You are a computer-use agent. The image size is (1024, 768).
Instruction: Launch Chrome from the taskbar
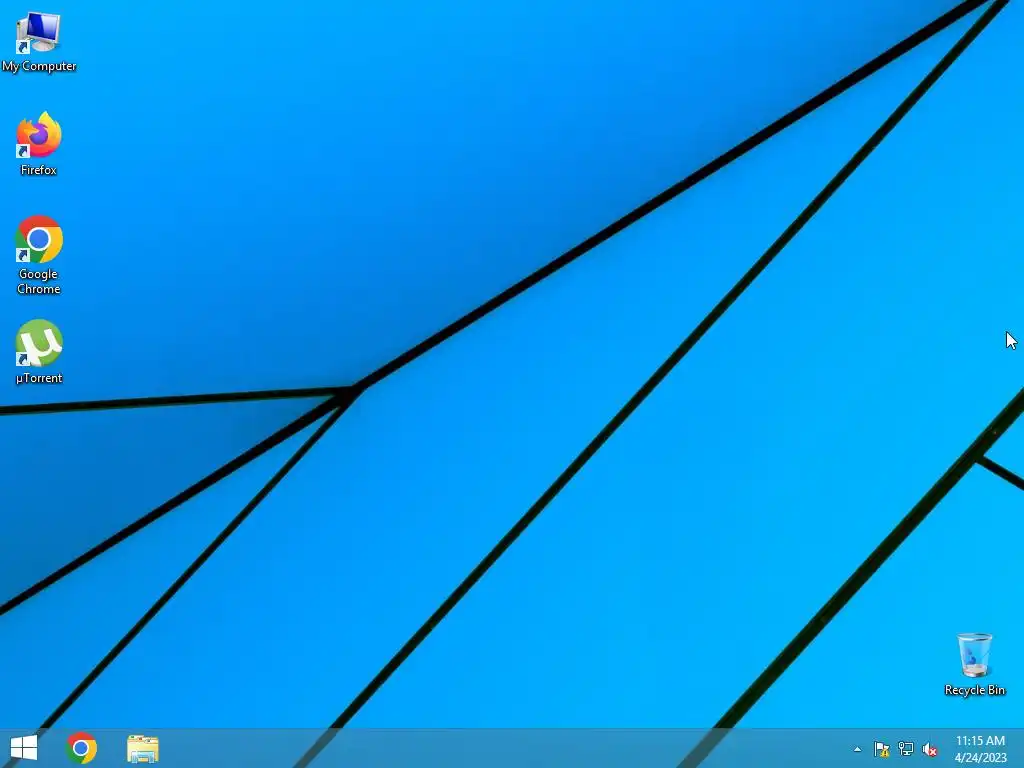(x=82, y=748)
